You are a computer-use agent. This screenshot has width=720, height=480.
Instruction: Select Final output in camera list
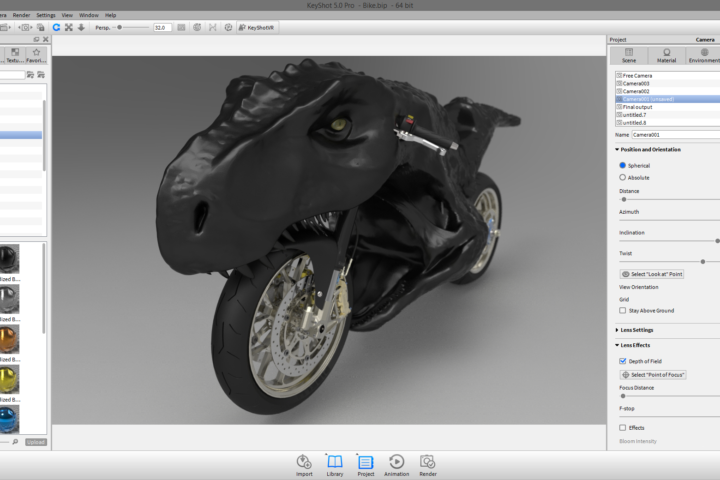[x=668, y=107]
